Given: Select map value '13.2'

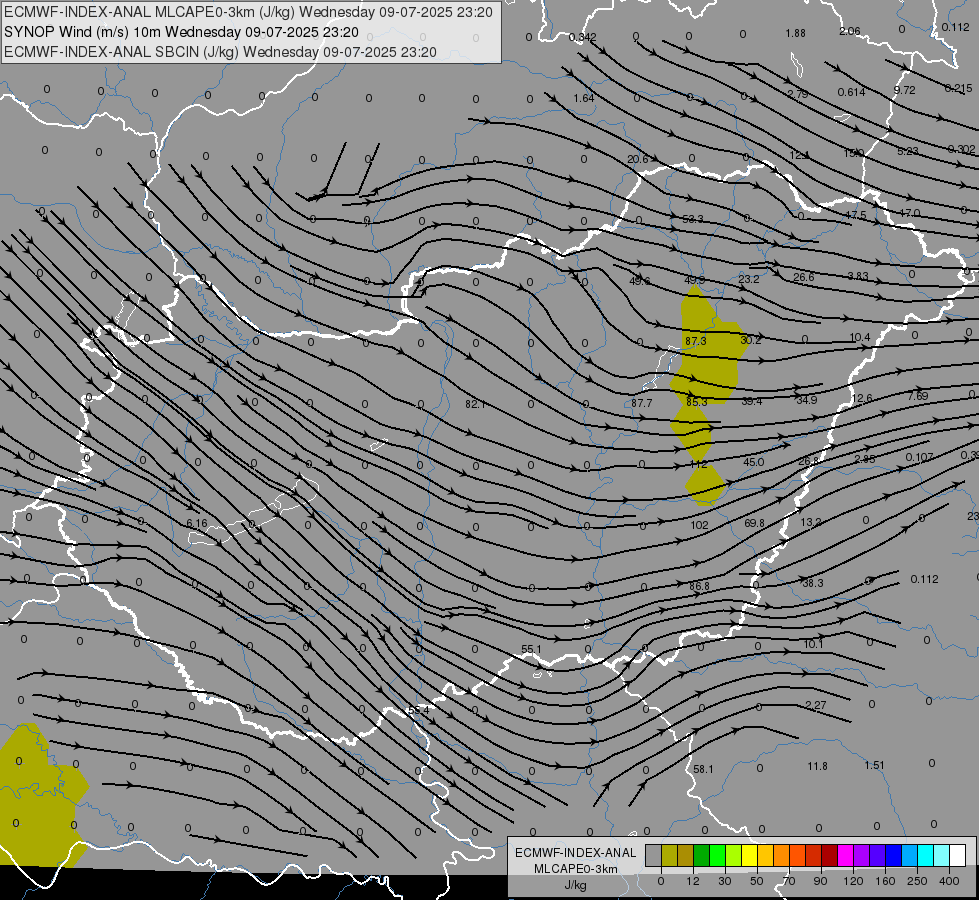Looking at the screenshot, I should click(810, 522).
